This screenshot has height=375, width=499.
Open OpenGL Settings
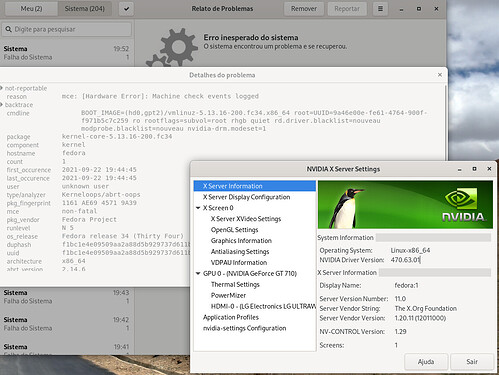(234, 230)
